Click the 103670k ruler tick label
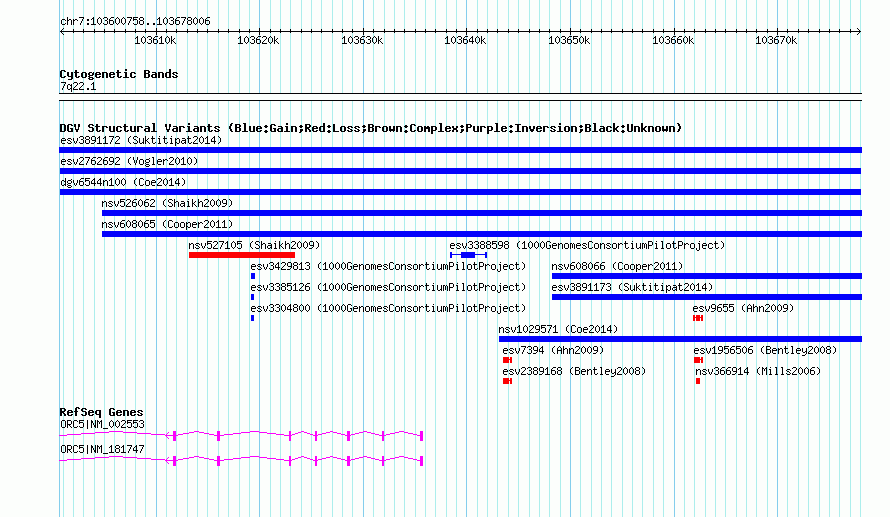Image resolution: width=890 pixels, height=517 pixels. pyautogui.click(x=776, y=41)
